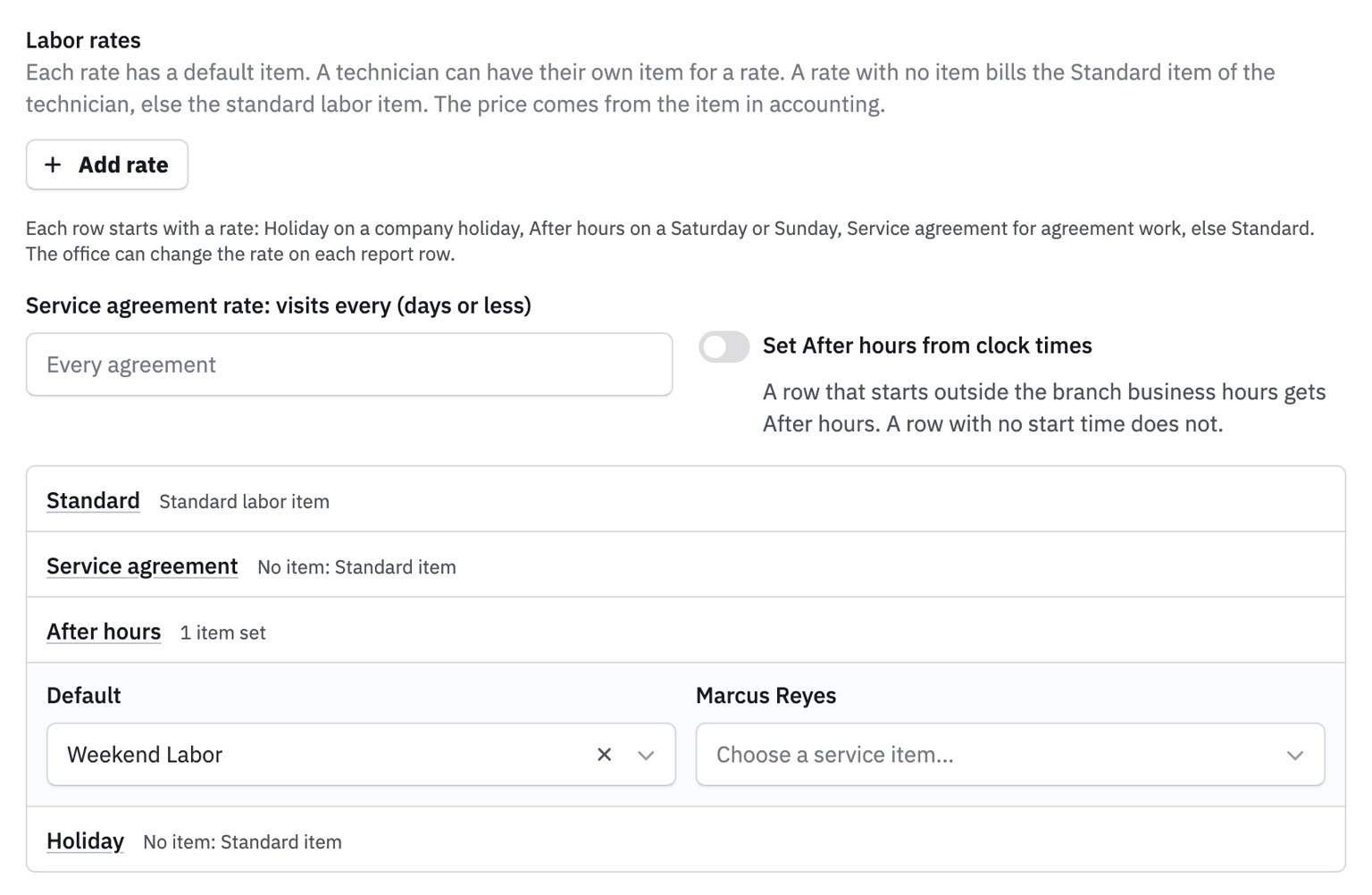Click the 'Marcus Reyes' label

[765, 696]
